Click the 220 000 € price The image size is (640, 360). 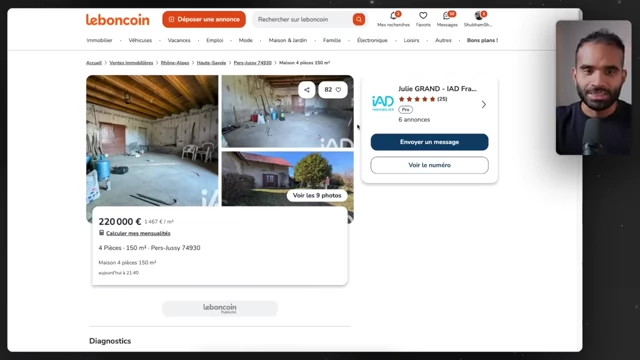pyautogui.click(x=120, y=222)
